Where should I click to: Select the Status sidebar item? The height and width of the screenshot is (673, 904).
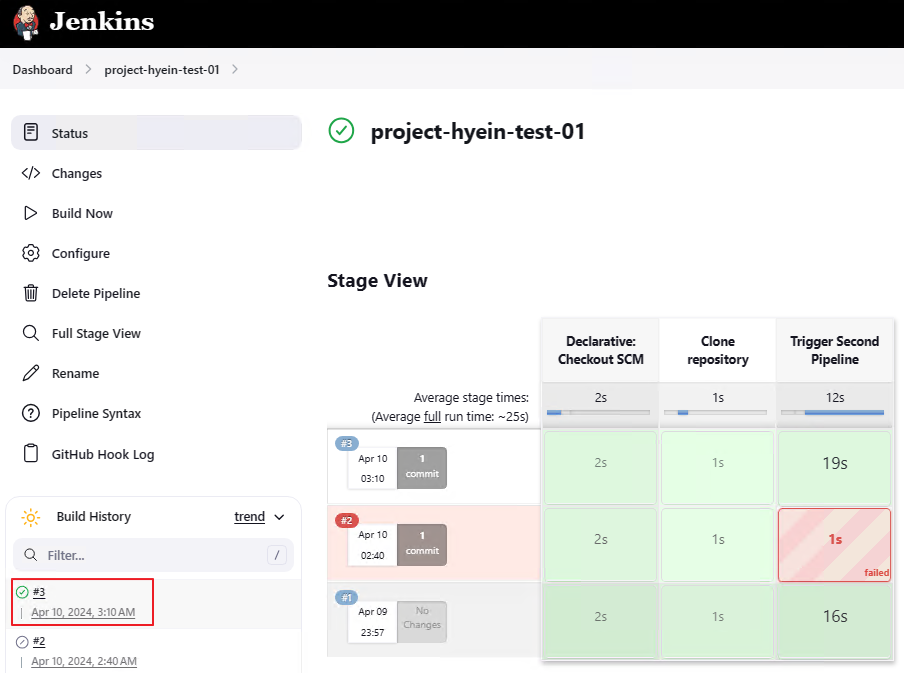pyautogui.click(x=156, y=133)
